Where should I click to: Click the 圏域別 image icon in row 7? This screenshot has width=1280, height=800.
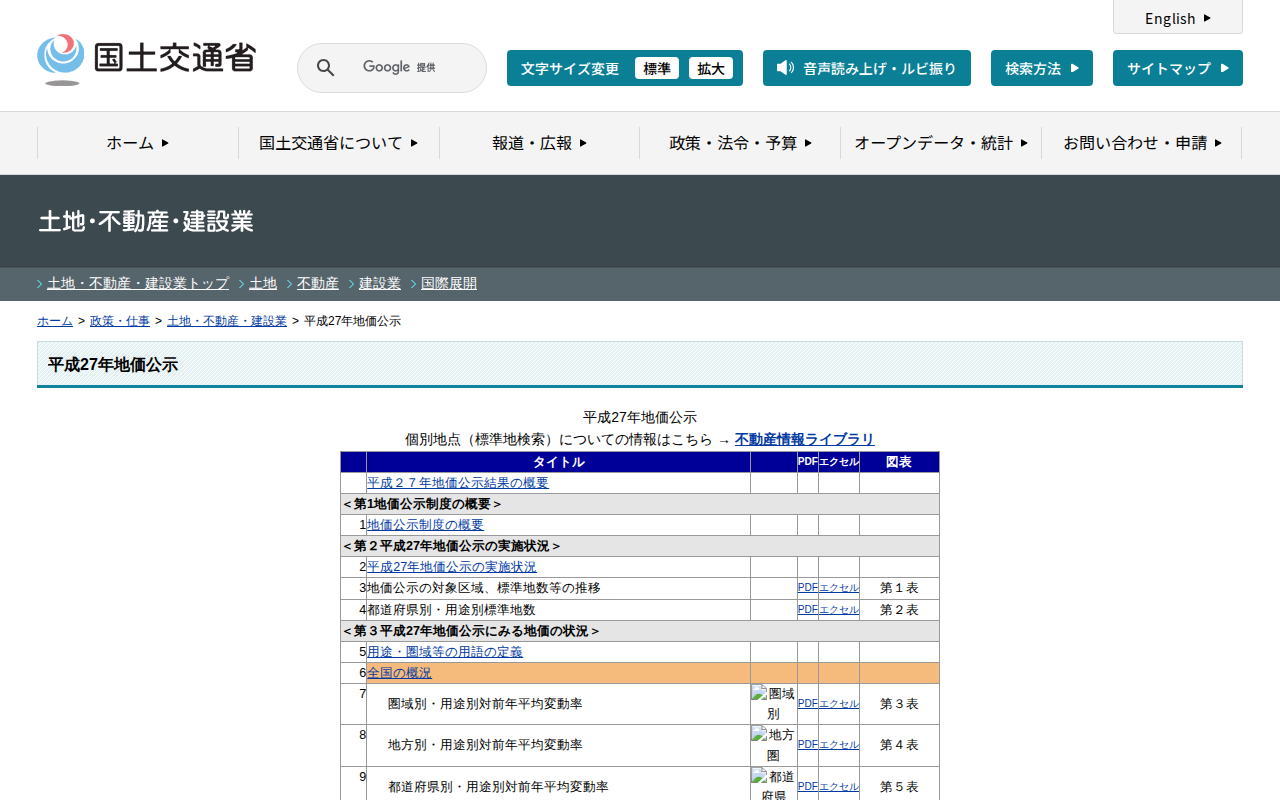(x=773, y=704)
